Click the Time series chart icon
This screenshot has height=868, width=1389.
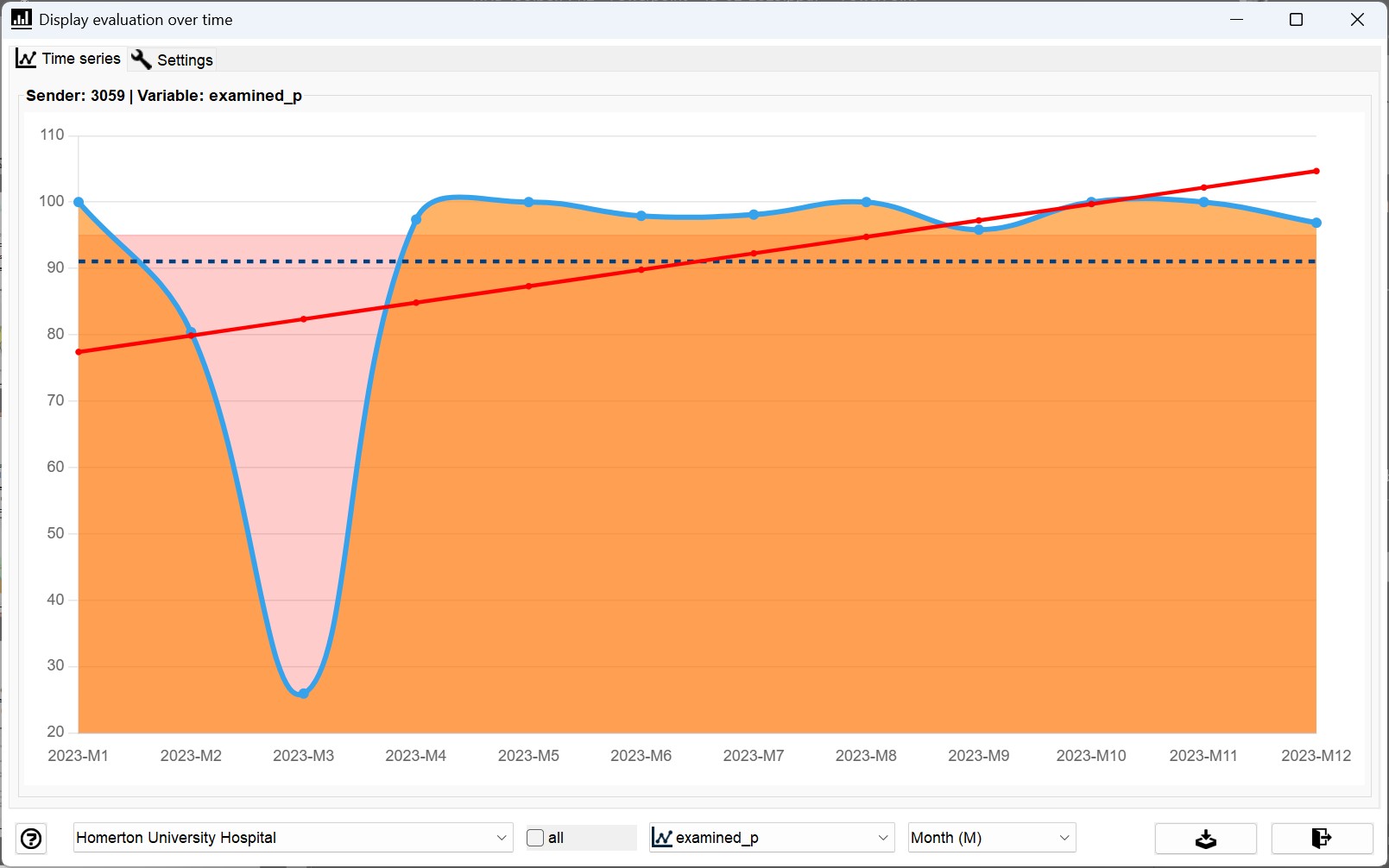click(x=26, y=59)
